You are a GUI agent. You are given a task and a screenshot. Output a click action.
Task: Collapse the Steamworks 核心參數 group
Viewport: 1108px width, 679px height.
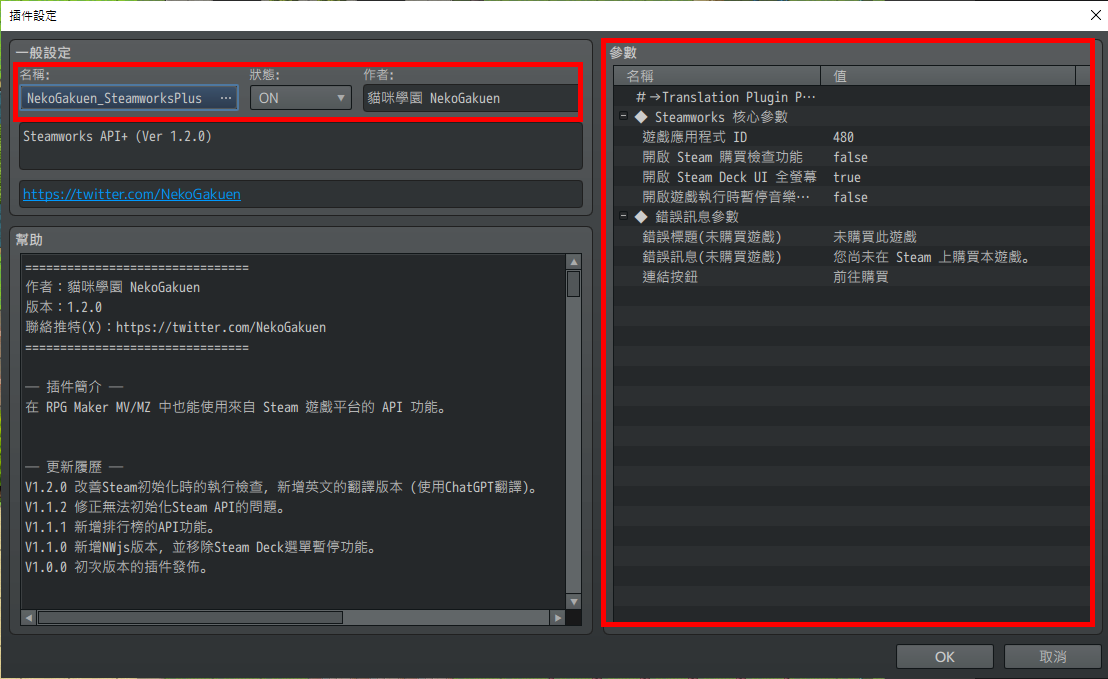point(623,117)
